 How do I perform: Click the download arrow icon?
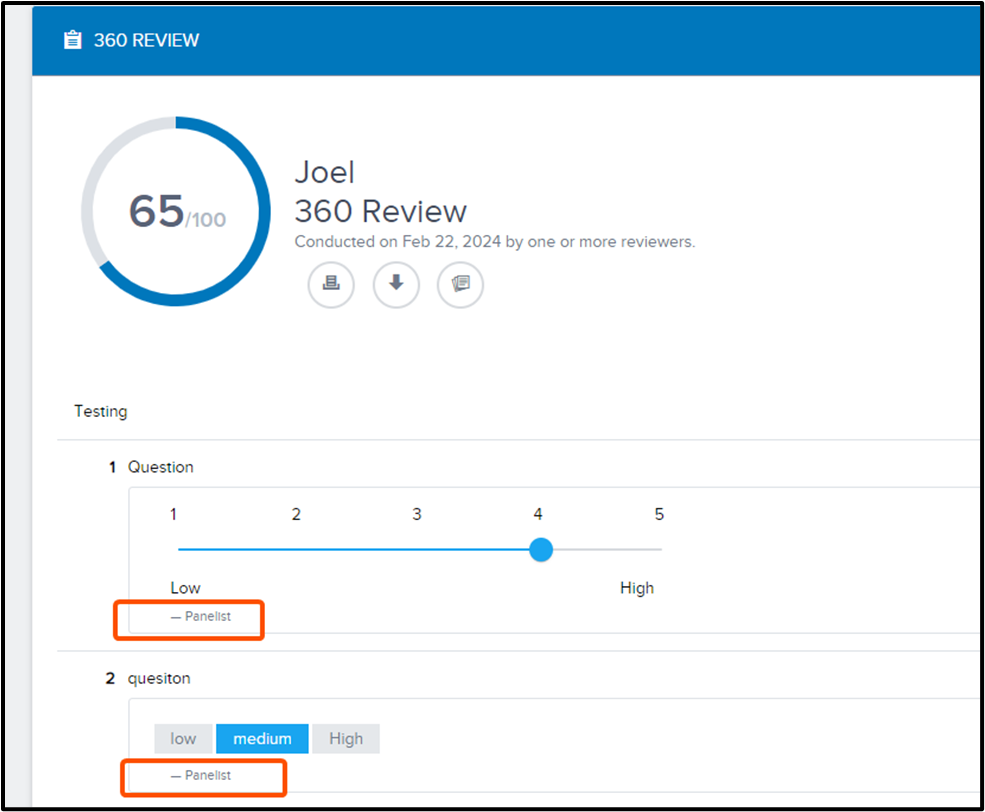(396, 284)
